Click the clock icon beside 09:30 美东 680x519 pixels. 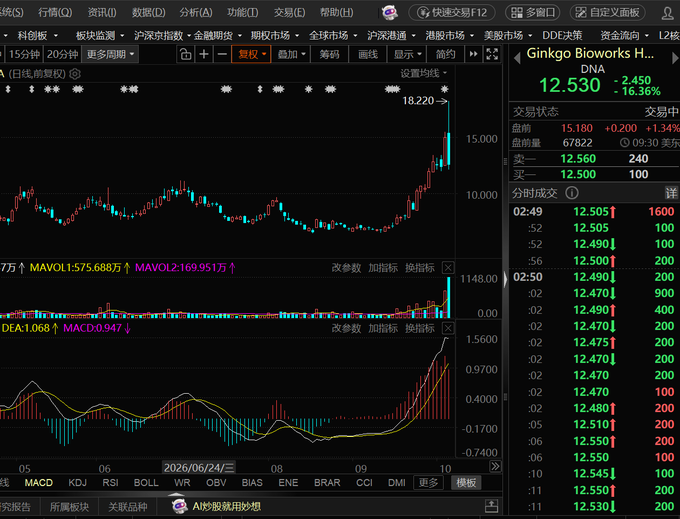point(624,143)
